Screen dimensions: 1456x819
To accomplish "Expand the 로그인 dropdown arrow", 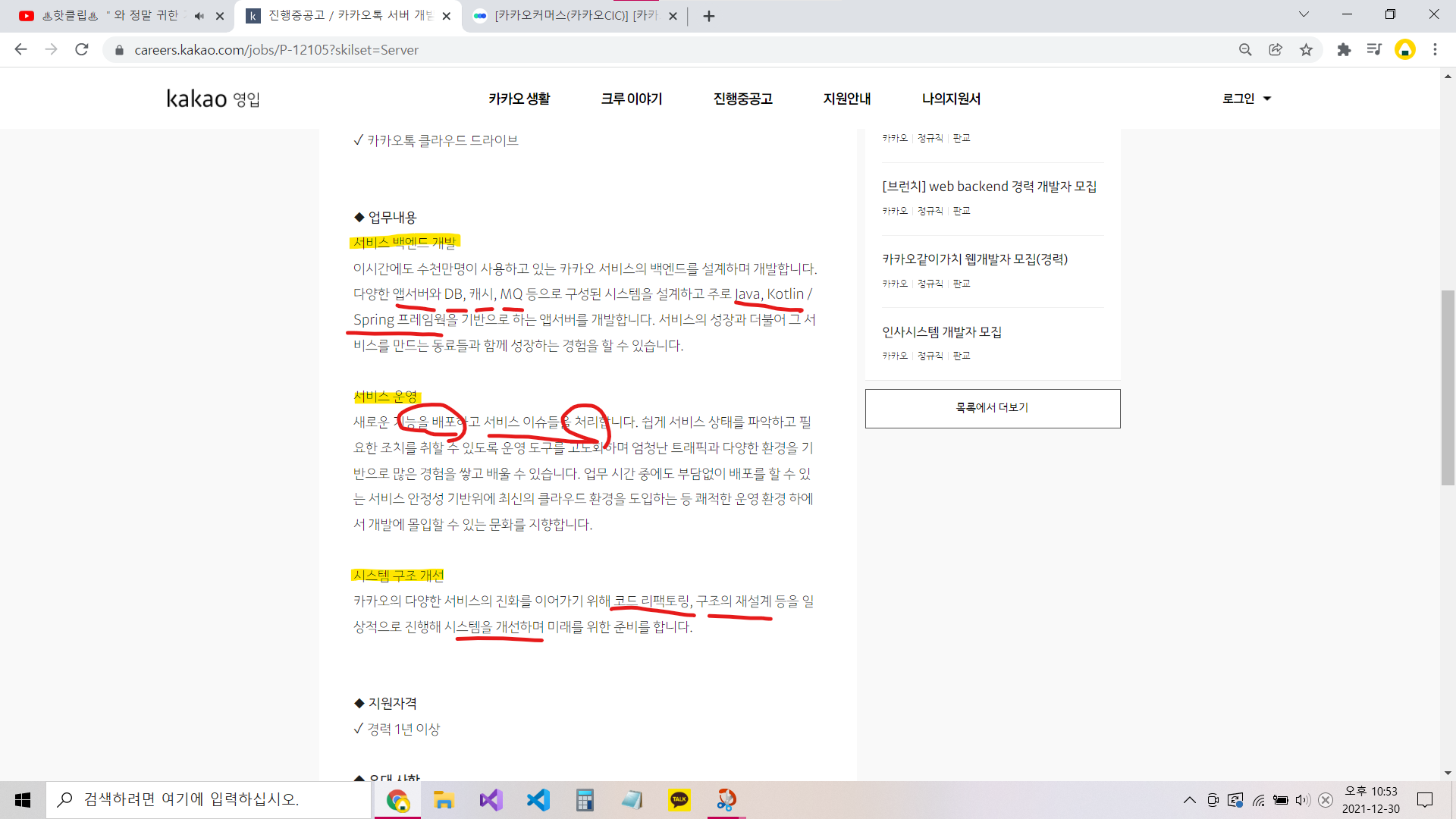I will click(x=1267, y=99).
